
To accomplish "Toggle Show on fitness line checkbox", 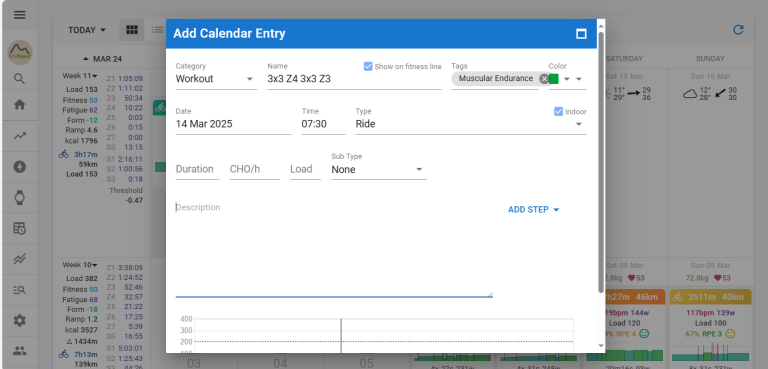I will 368,66.
